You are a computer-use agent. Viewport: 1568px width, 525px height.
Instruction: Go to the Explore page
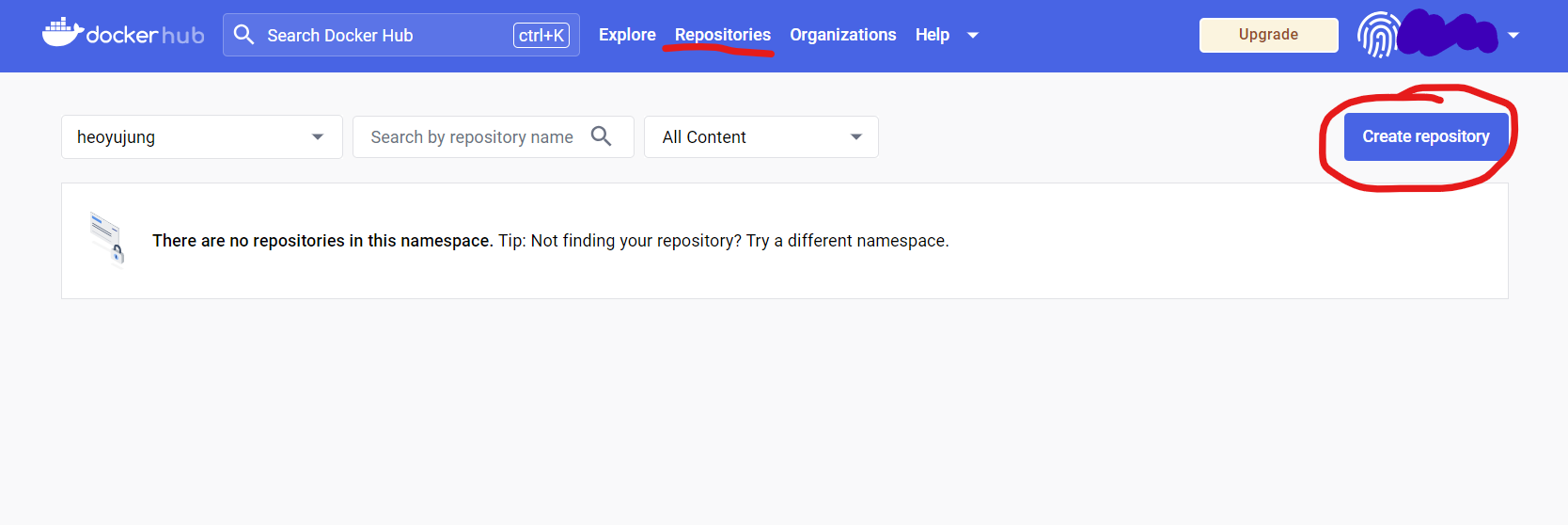point(627,35)
